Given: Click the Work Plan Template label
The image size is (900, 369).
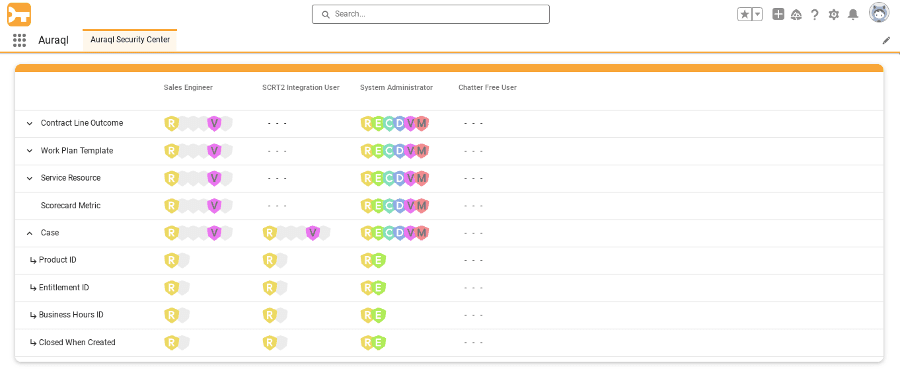Looking at the screenshot, I should pyautogui.click(x=77, y=150).
